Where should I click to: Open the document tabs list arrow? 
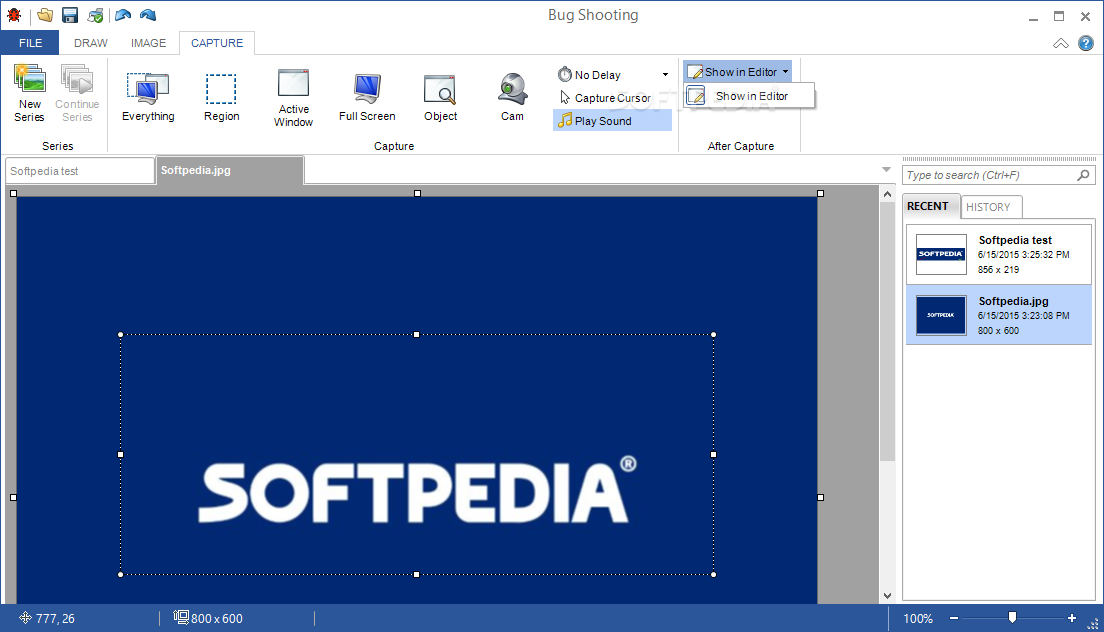(x=886, y=170)
